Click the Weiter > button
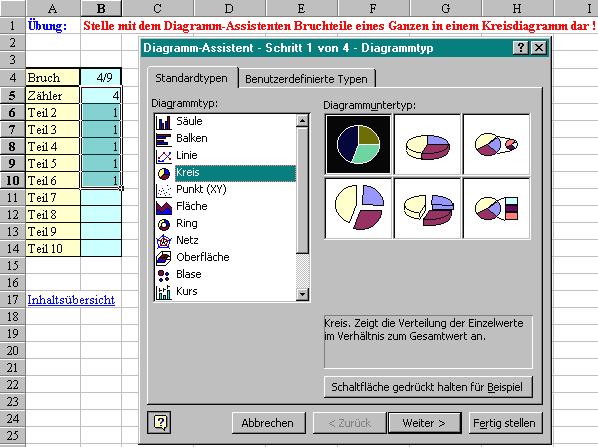This screenshot has height=447, width=598. coord(424,423)
